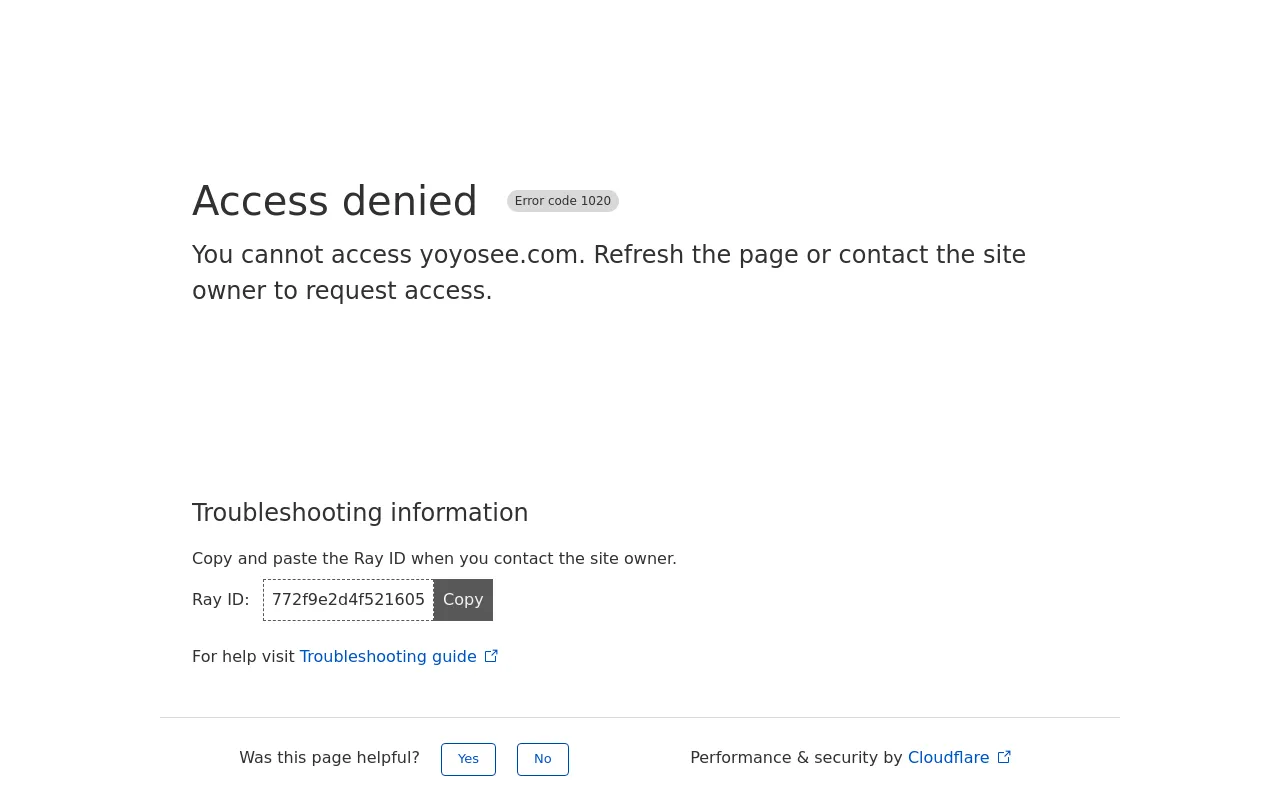Click the horizontal divider above feedback section
The image size is (1280, 800).
pyautogui.click(x=640, y=717)
